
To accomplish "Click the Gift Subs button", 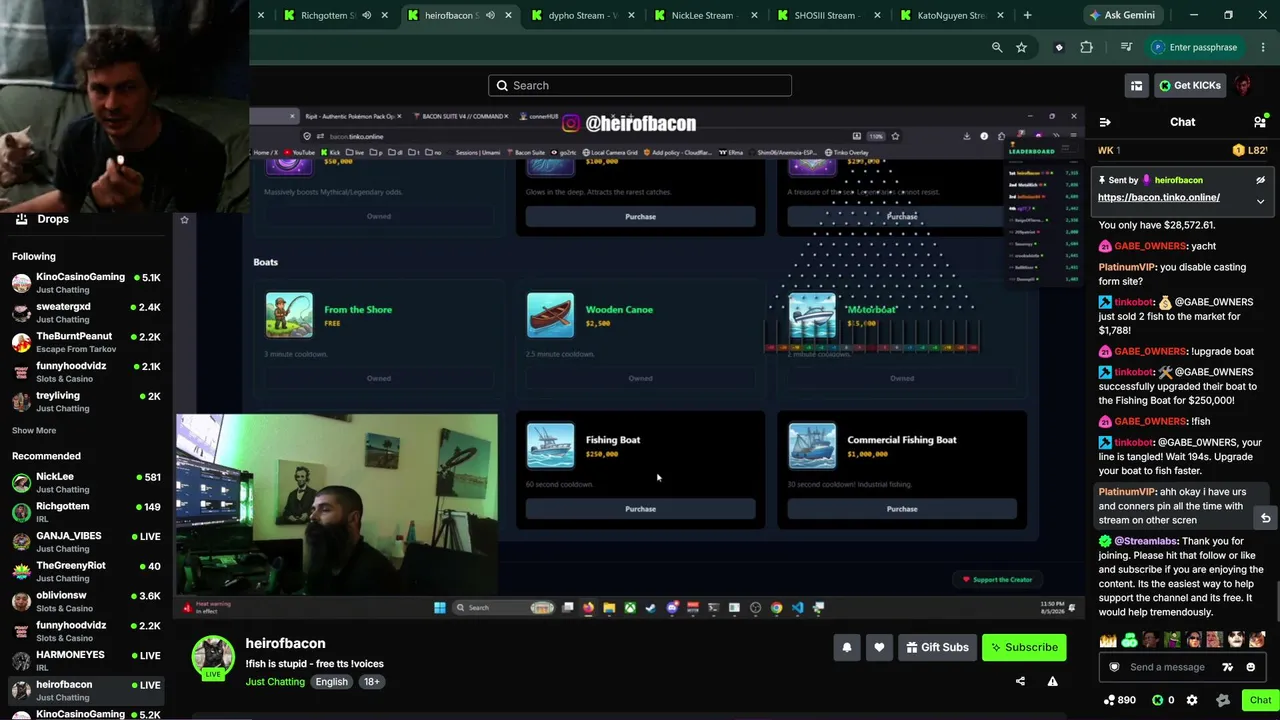I will click(x=937, y=647).
